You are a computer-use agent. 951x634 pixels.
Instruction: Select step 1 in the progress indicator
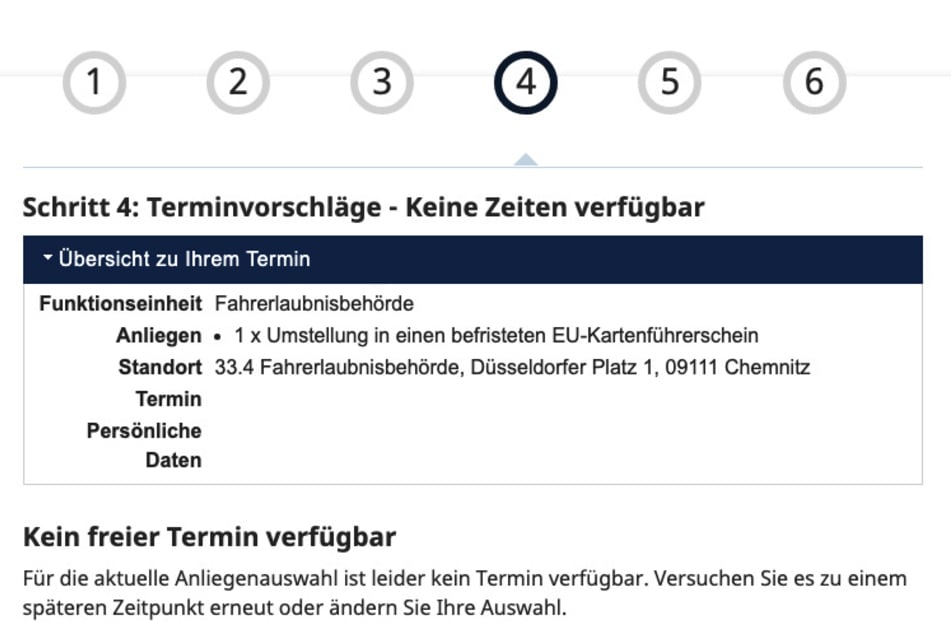click(93, 80)
